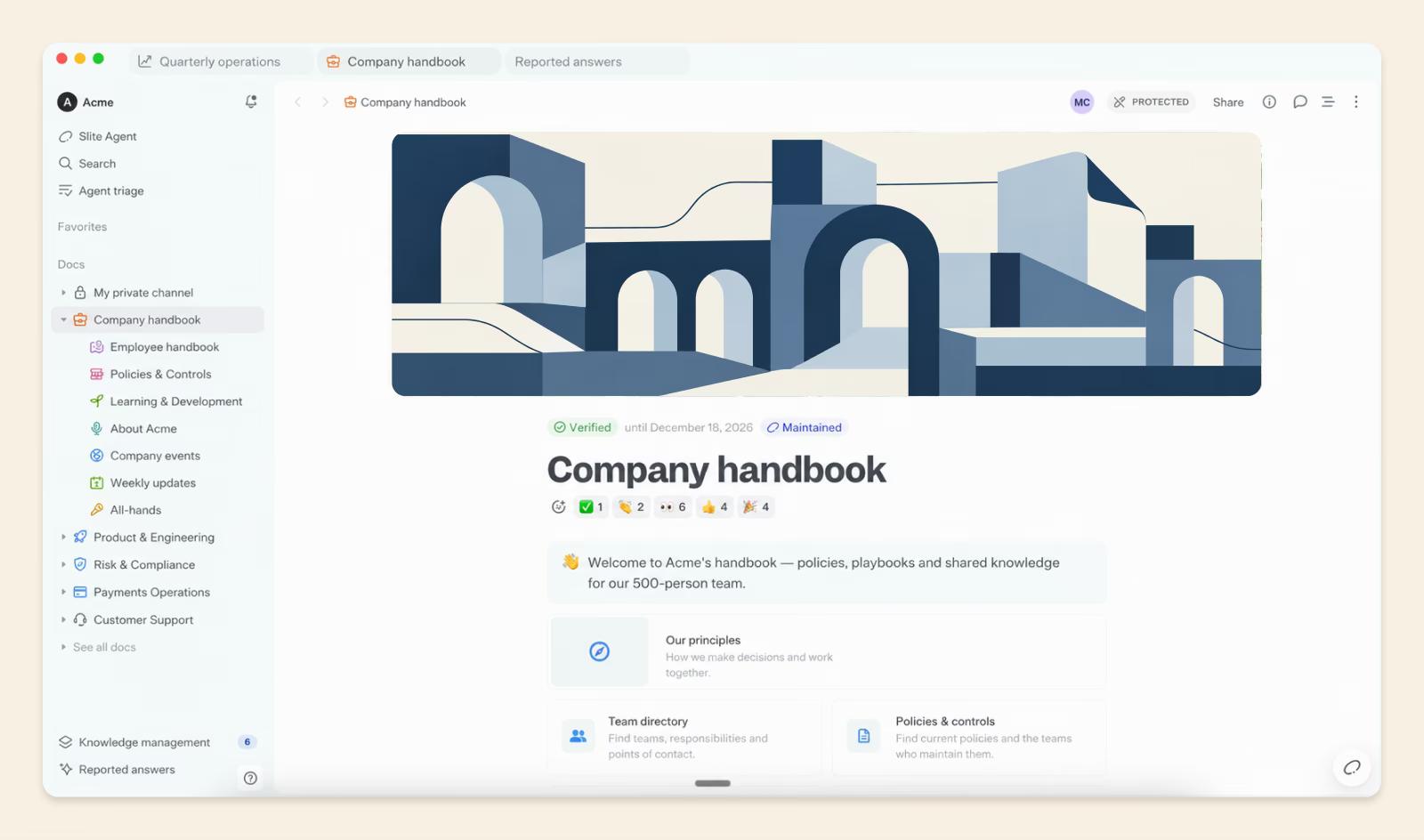The image size is (1424, 840).
Task: Toggle the clapping hands reaction
Action: coord(631,507)
